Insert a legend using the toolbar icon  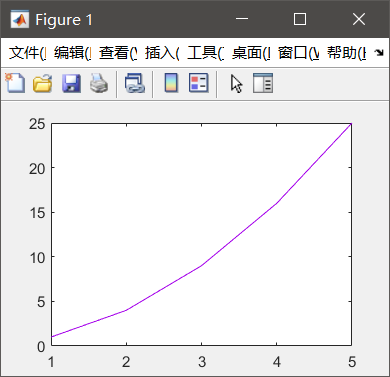click(199, 83)
